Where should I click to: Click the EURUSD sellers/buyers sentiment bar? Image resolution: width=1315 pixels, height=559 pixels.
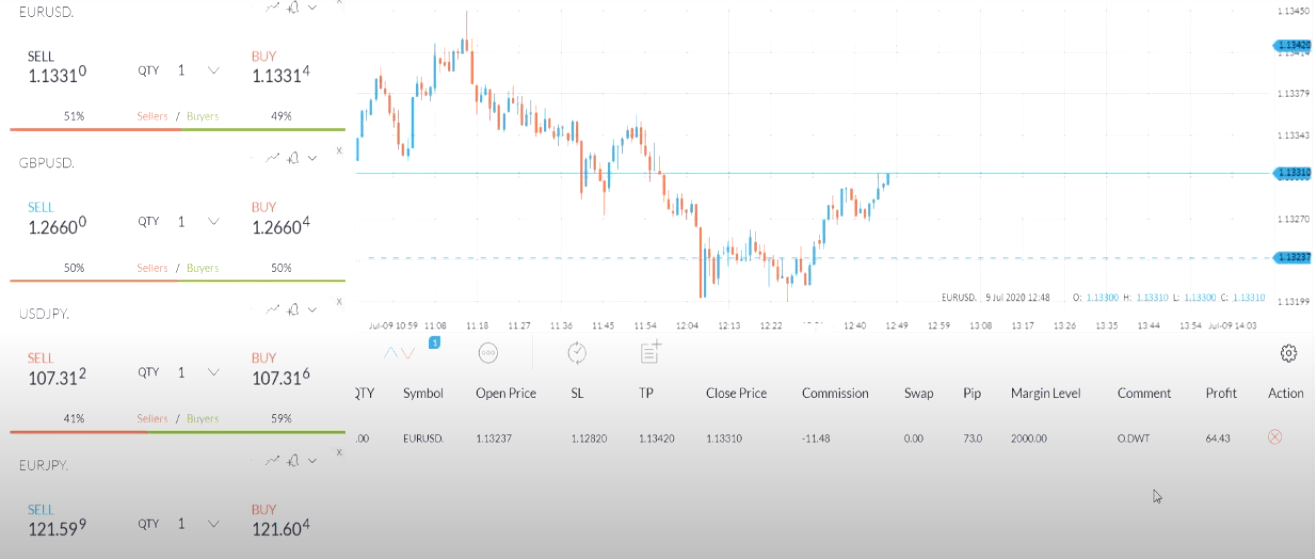[177, 130]
